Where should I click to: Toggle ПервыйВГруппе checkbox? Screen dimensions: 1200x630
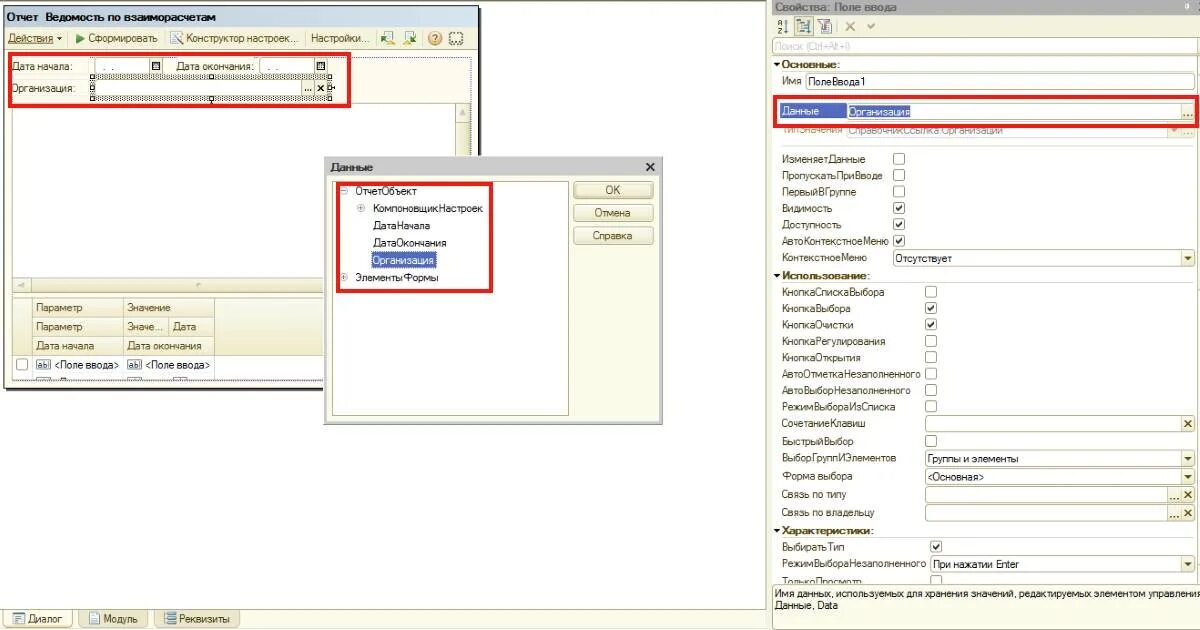(x=899, y=192)
